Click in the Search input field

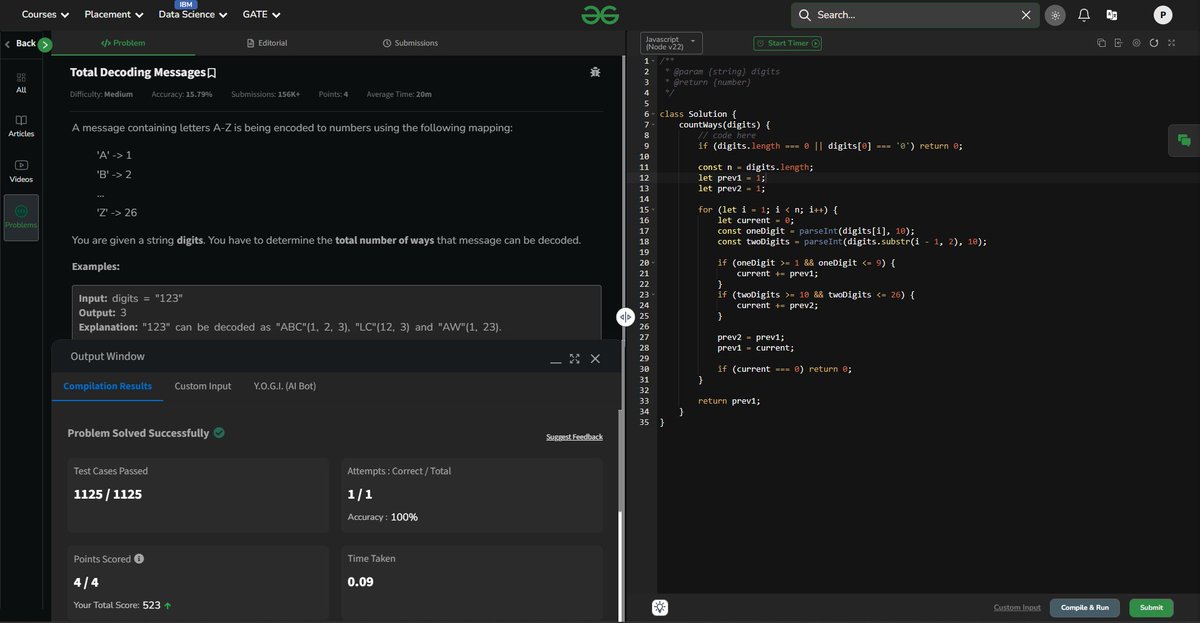915,15
